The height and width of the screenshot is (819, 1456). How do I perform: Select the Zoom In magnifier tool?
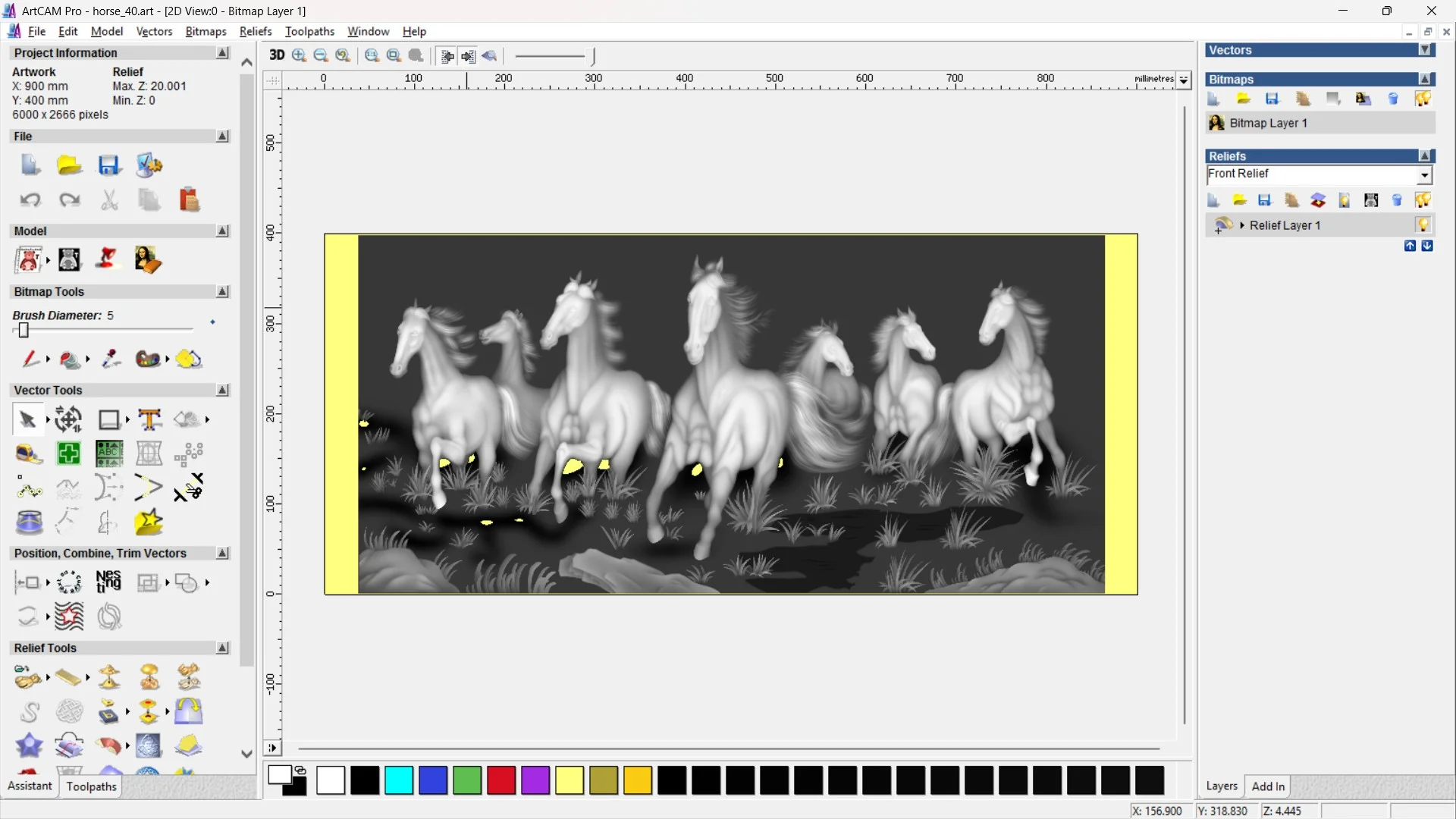[x=298, y=55]
